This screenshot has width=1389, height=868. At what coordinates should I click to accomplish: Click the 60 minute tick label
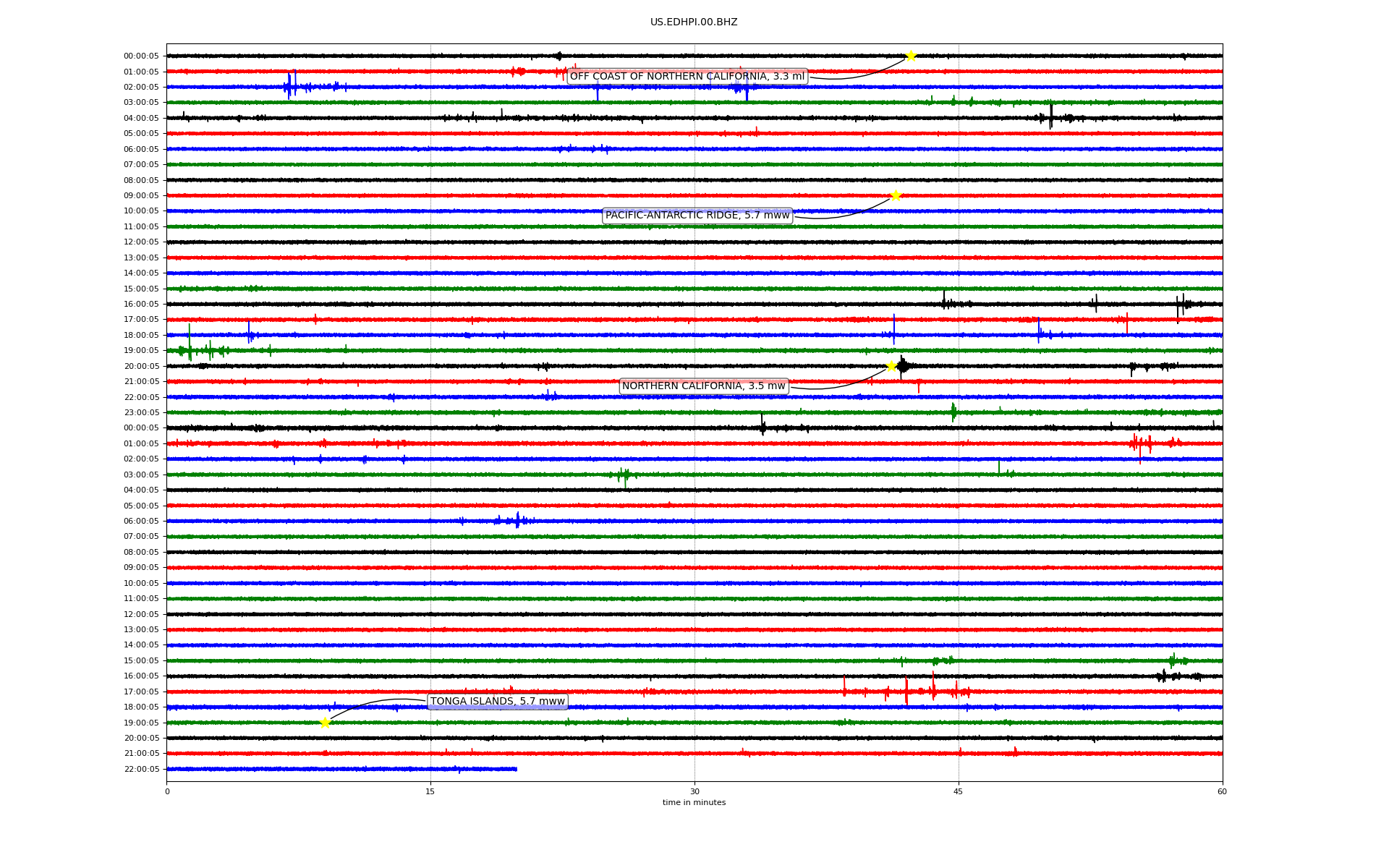tap(1222, 791)
